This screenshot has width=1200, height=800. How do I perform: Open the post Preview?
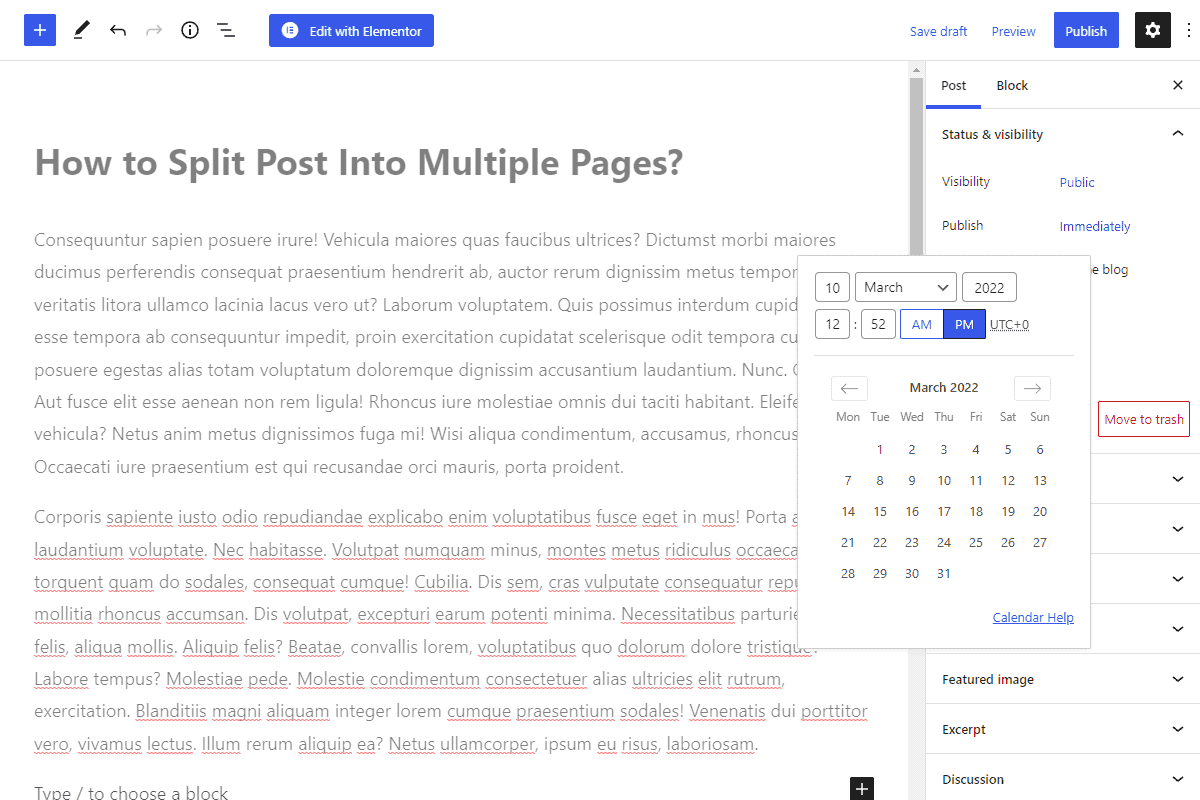point(1013,31)
